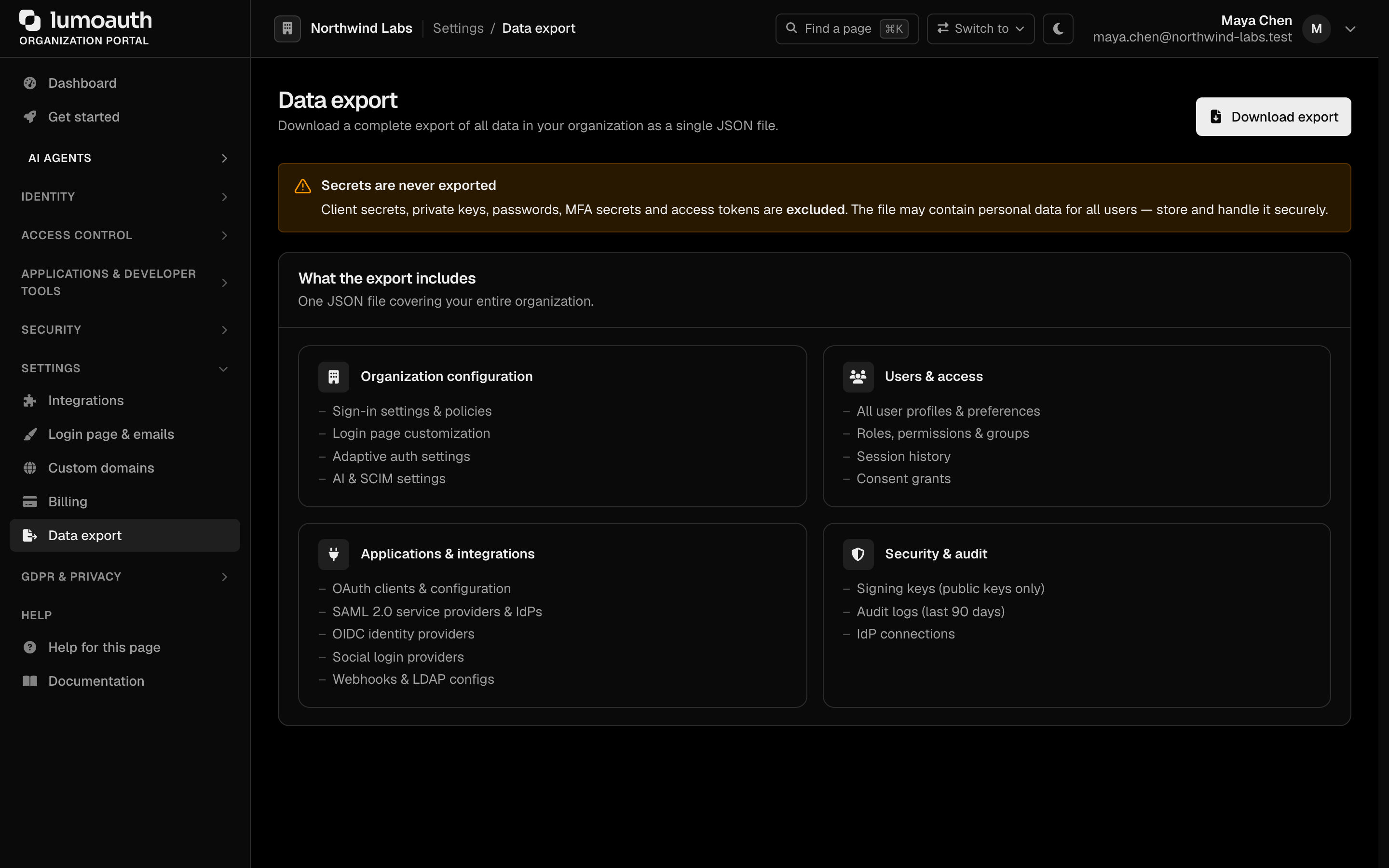Click the Settings breadcrumb link
This screenshot has height=868, width=1389.
tap(458, 28)
